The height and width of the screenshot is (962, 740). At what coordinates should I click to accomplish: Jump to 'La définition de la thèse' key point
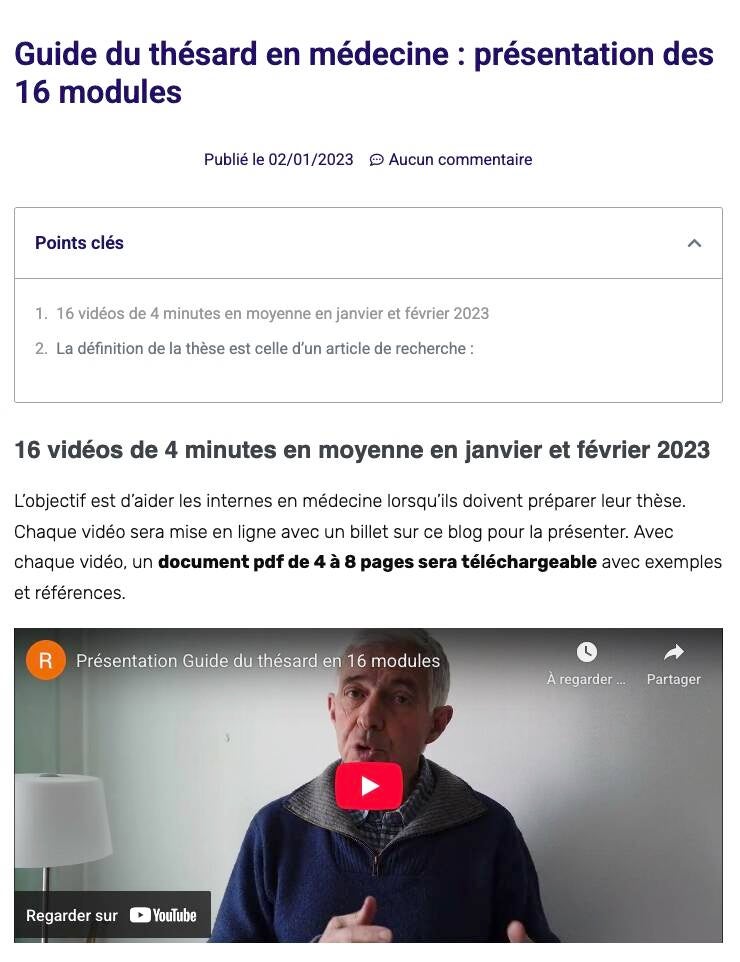tap(264, 348)
